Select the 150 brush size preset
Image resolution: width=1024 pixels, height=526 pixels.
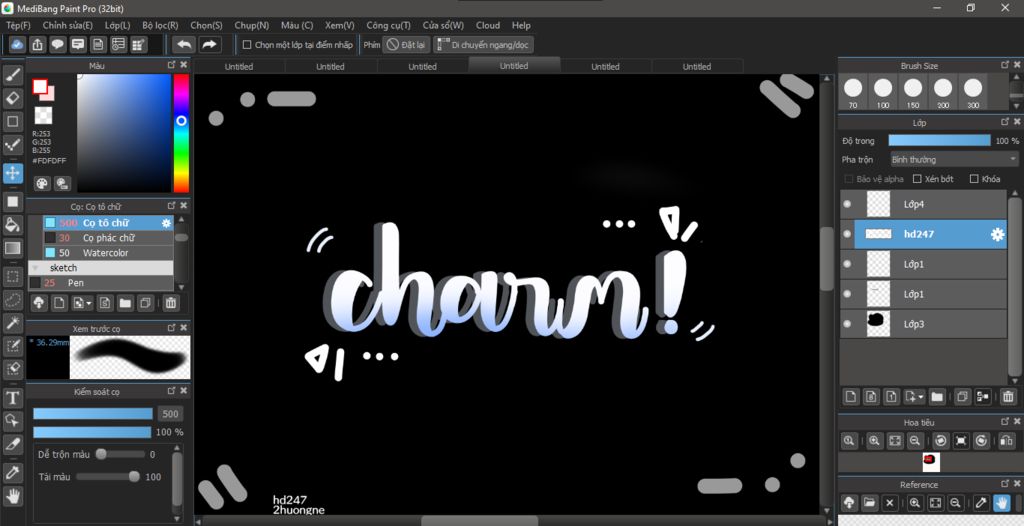[x=913, y=91]
